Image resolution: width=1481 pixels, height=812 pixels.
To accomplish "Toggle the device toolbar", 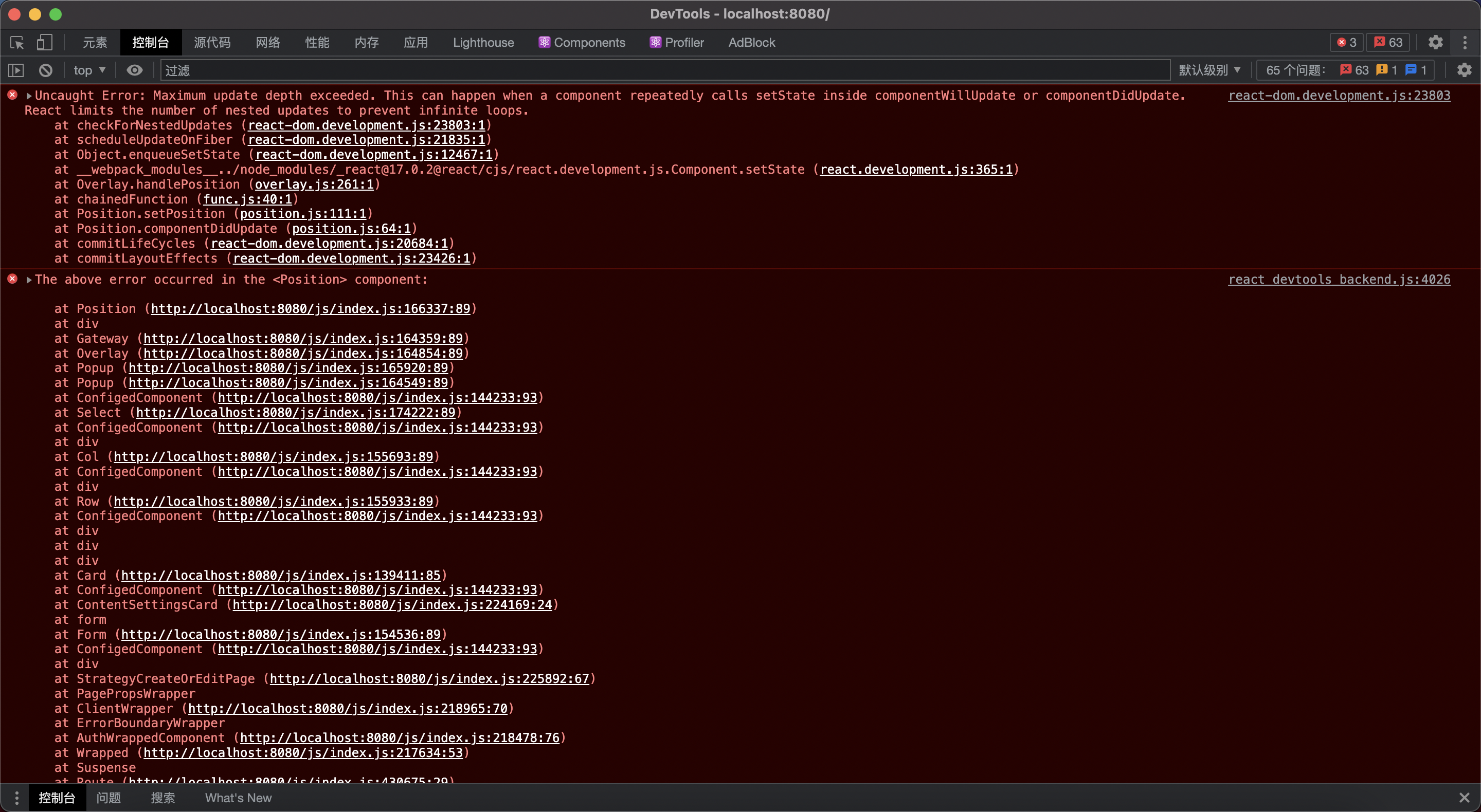I will (46, 42).
